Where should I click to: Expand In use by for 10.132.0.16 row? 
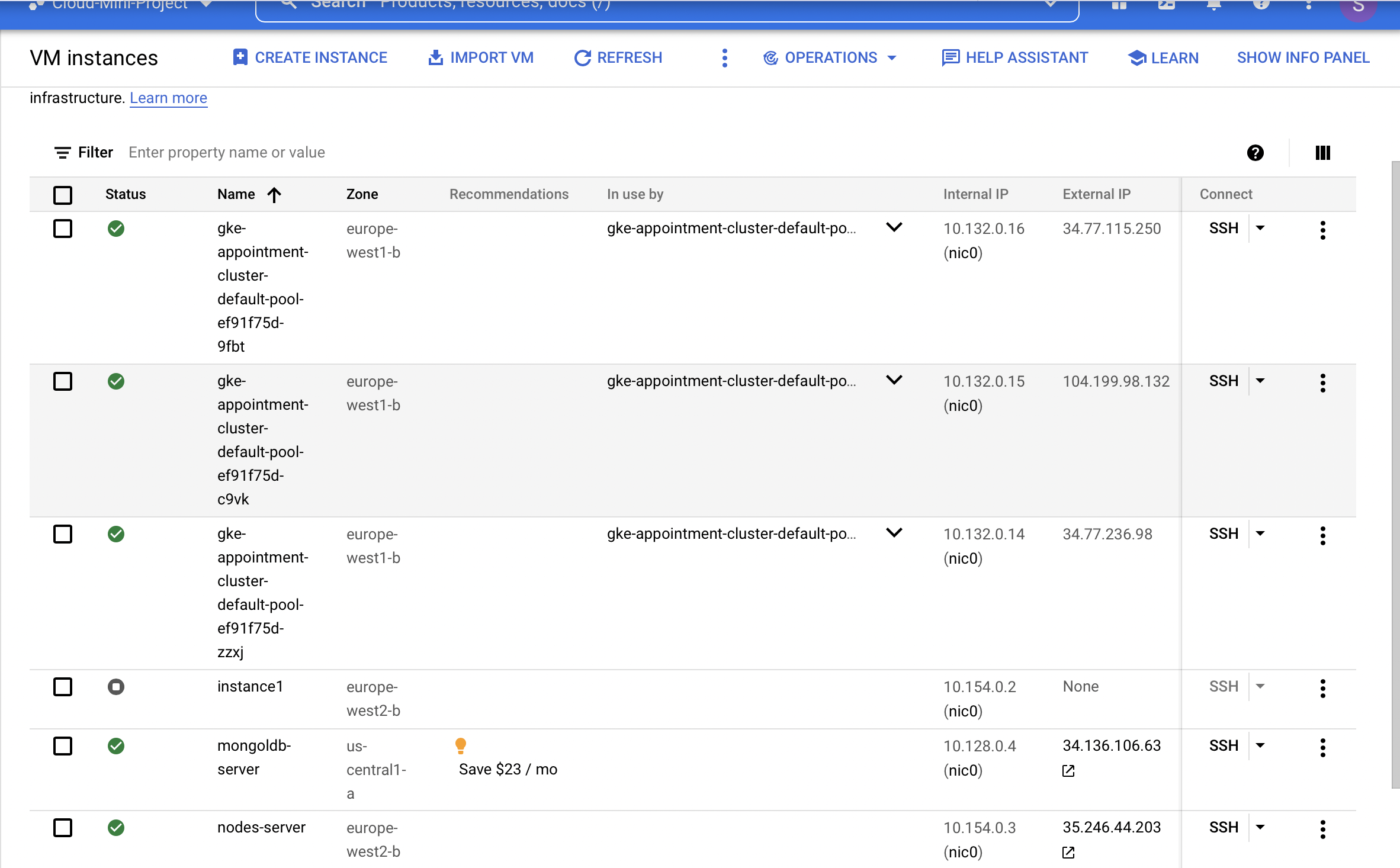(894, 227)
